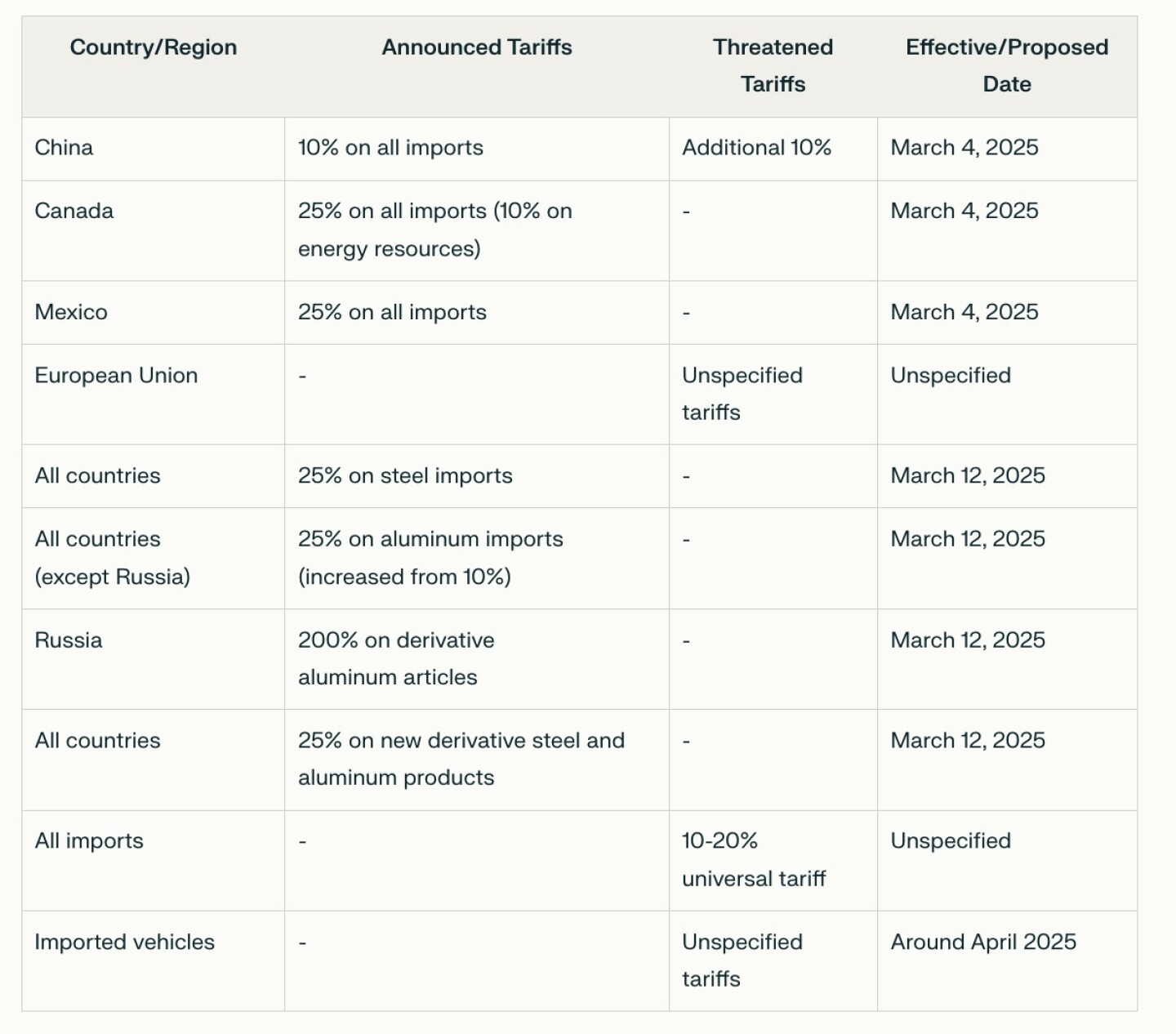Click "10-20% universal tariff" cell
The image size is (1176, 1034).
(754, 859)
